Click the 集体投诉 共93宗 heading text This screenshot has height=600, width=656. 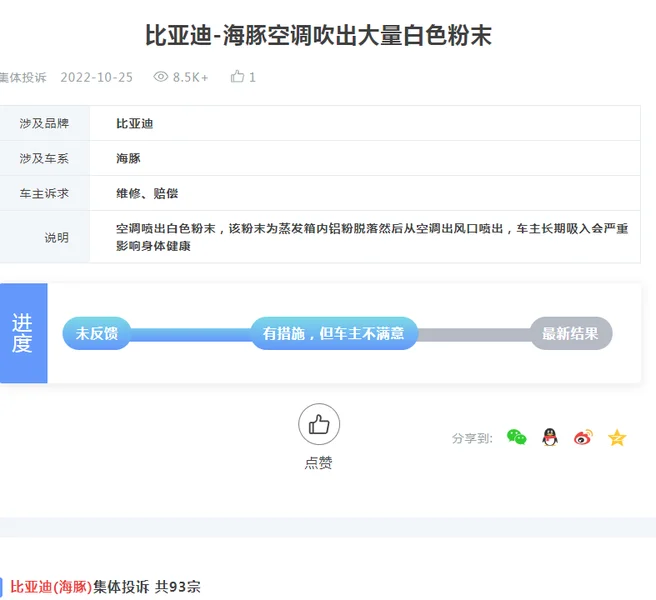[147, 587]
